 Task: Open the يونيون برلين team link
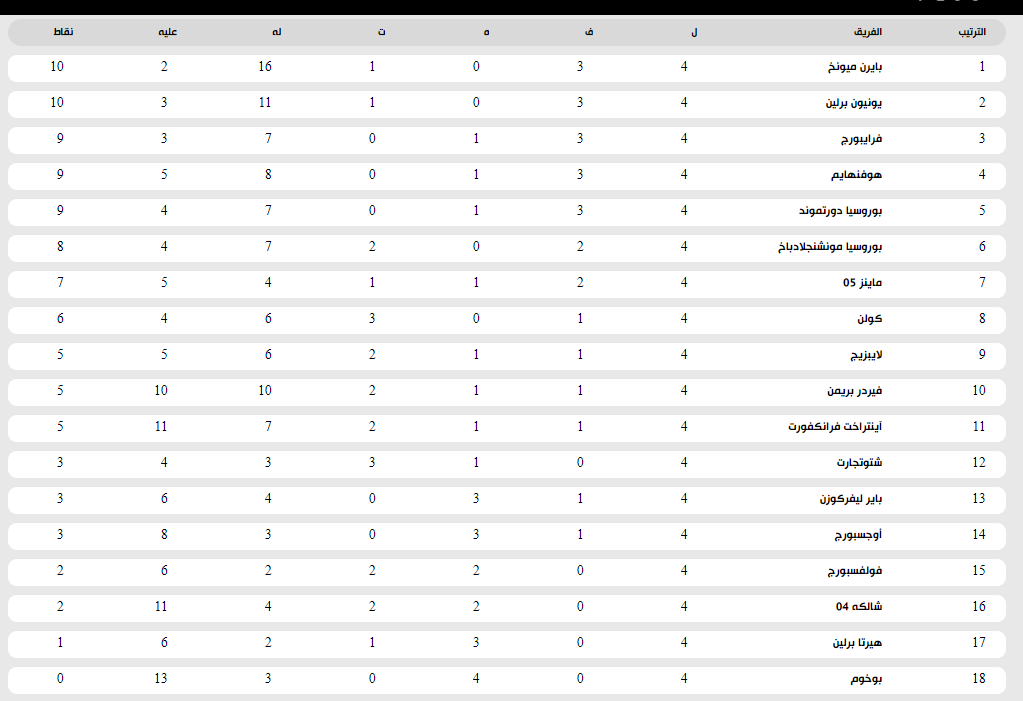tap(854, 103)
